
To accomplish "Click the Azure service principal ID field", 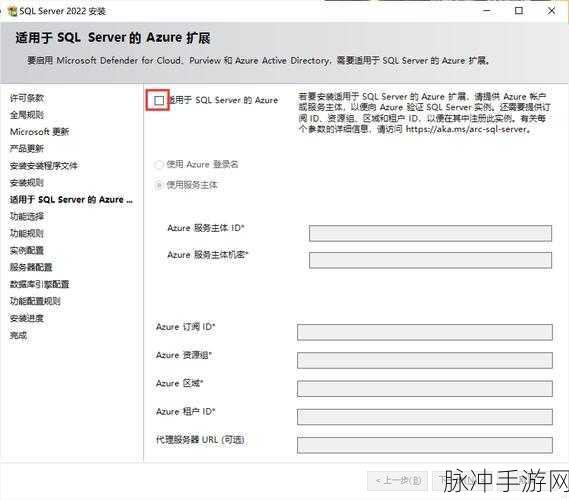I will click(430, 233).
